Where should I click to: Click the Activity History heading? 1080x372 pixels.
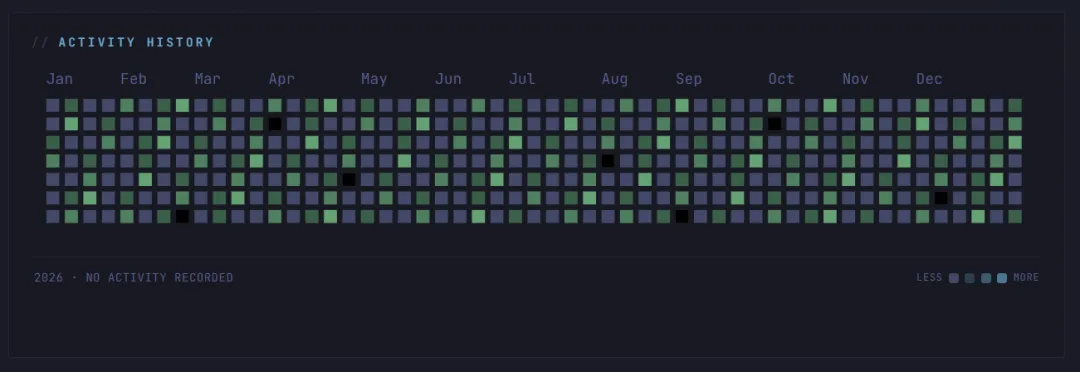(136, 43)
